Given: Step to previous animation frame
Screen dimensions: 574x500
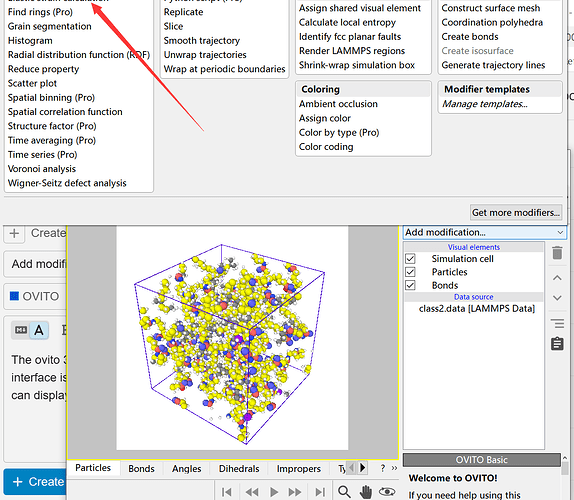Looking at the screenshot, I should coord(252,492).
